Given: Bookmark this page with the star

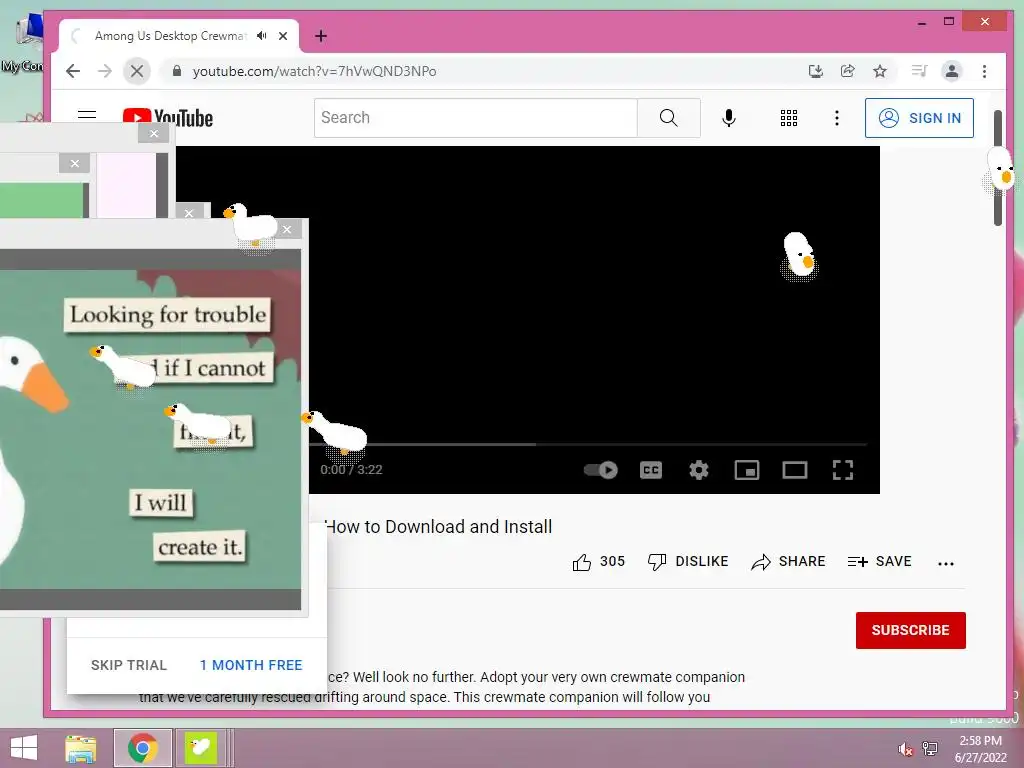Looking at the screenshot, I should (880, 71).
